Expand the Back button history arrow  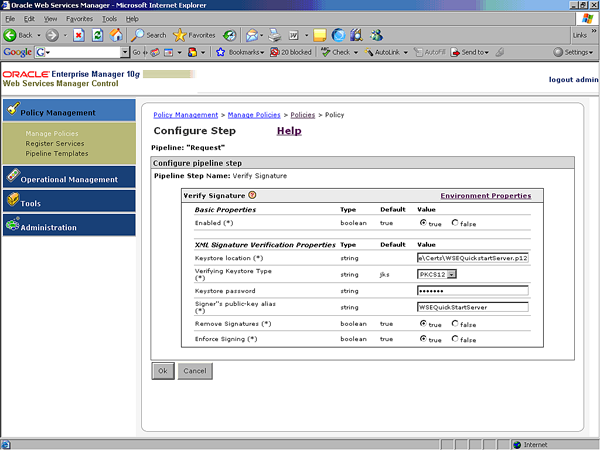pyautogui.click(x=39, y=36)
